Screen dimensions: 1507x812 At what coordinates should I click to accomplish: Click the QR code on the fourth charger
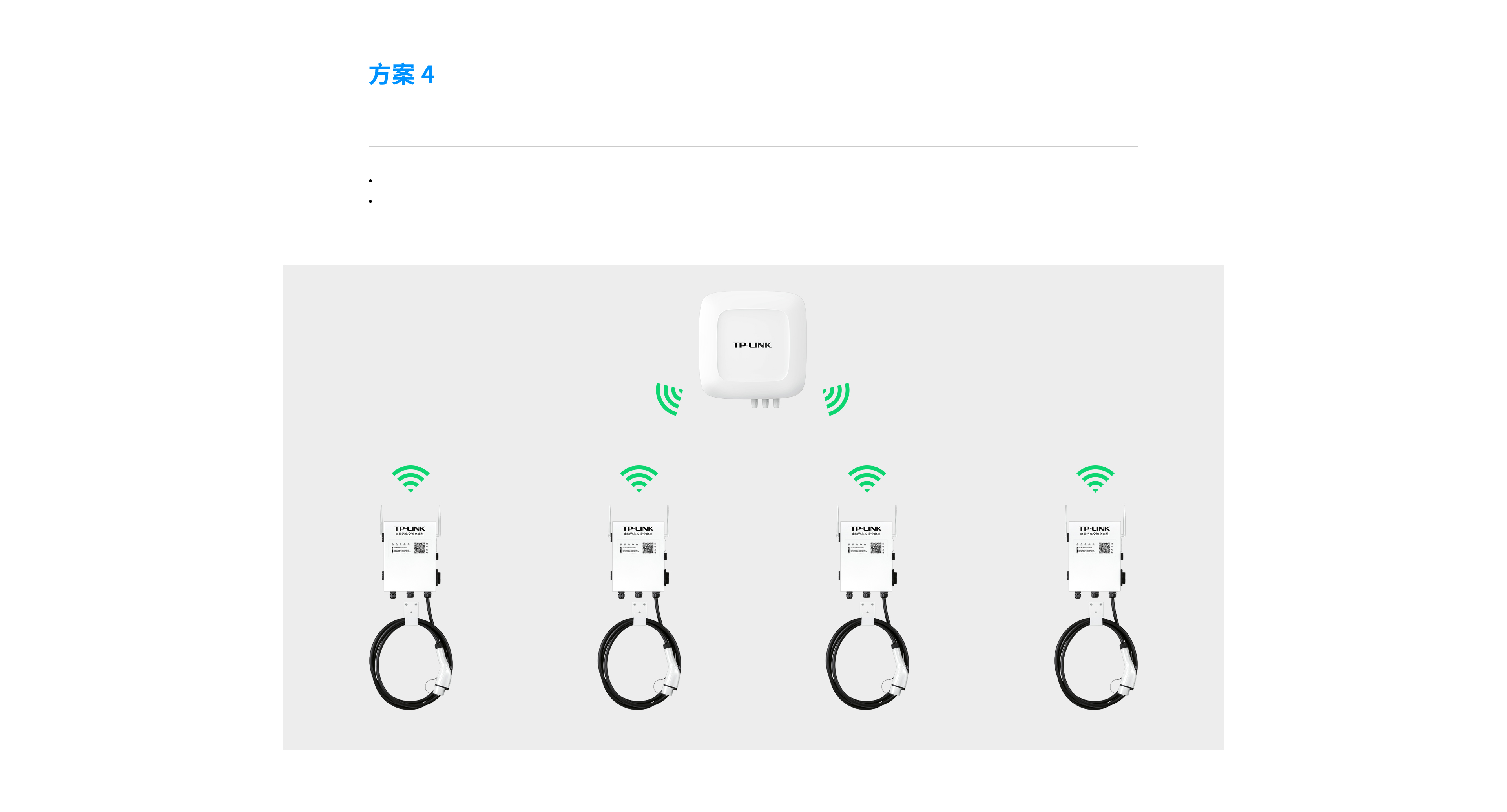[1104, 547]
